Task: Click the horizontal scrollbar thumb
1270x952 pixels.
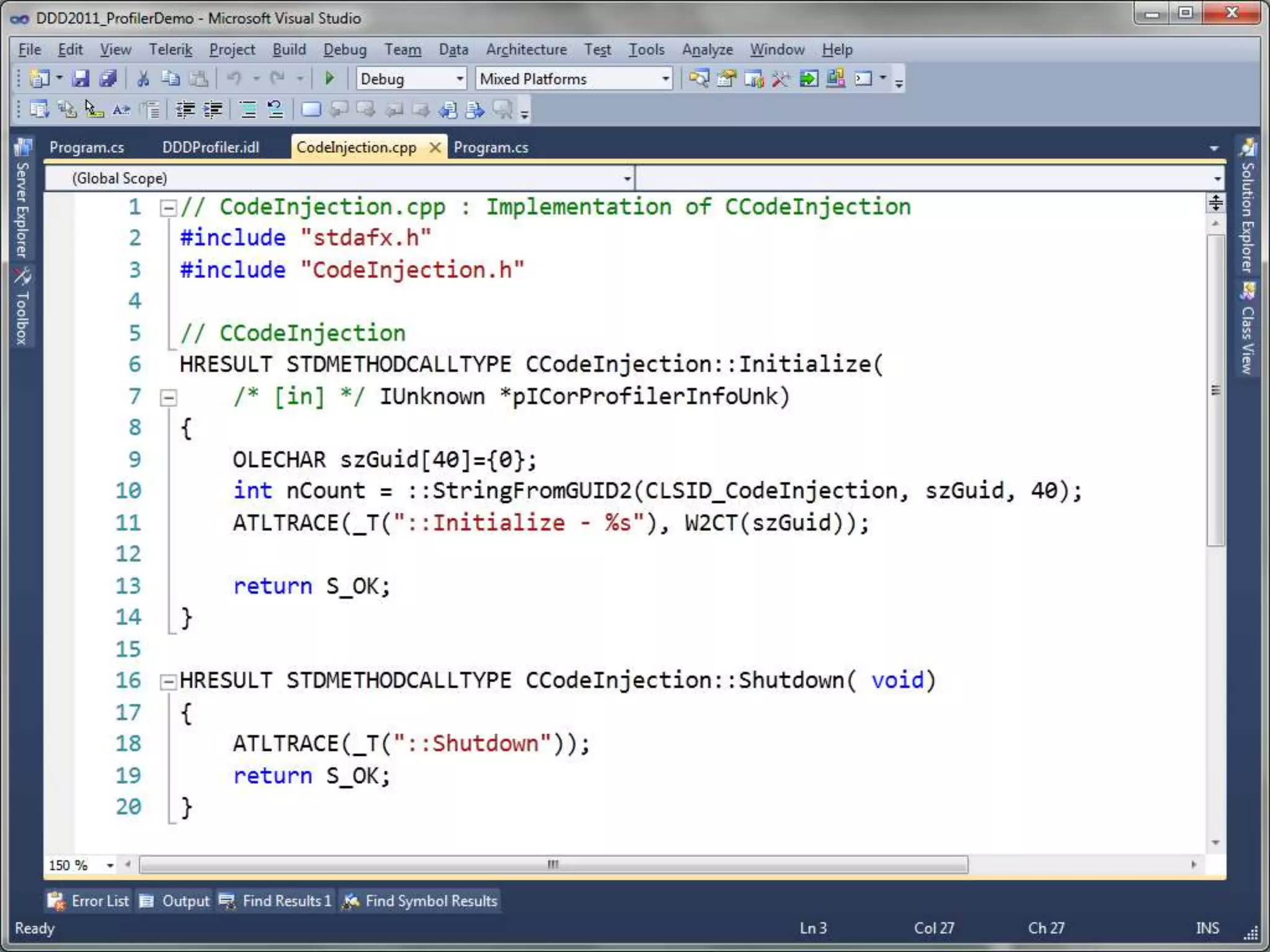Action: tap(553, 865)
